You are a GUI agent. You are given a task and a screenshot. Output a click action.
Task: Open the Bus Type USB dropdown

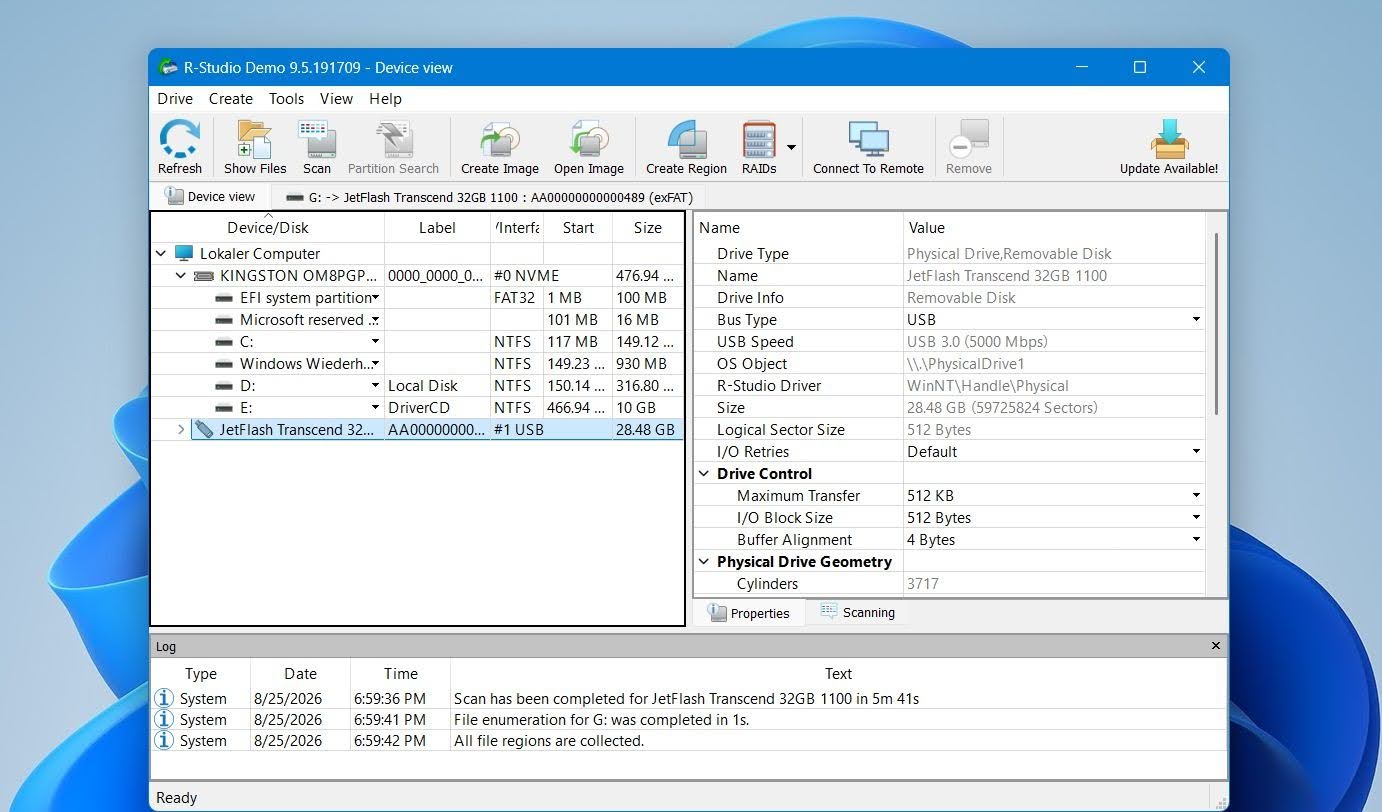point(1196,320)
